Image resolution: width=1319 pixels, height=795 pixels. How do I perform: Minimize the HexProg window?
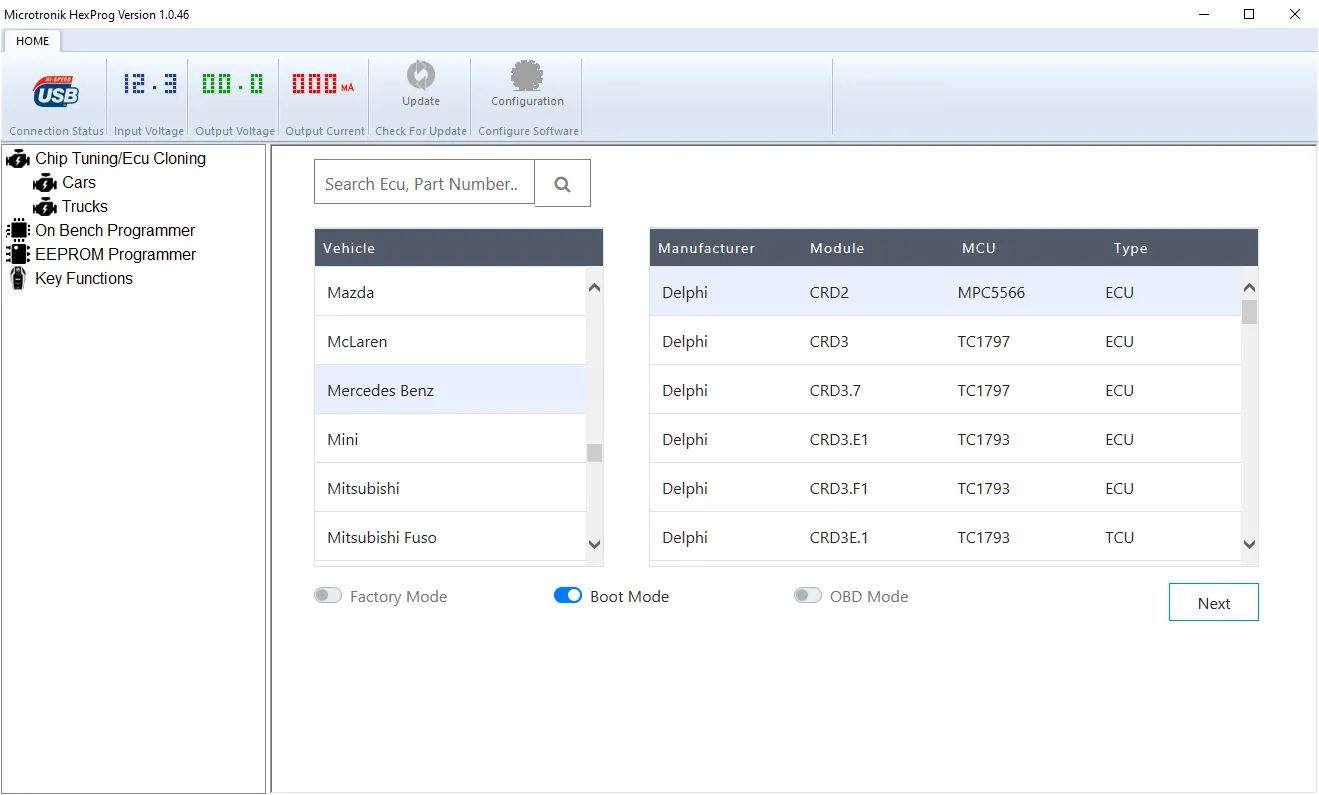click(1203, 14)
